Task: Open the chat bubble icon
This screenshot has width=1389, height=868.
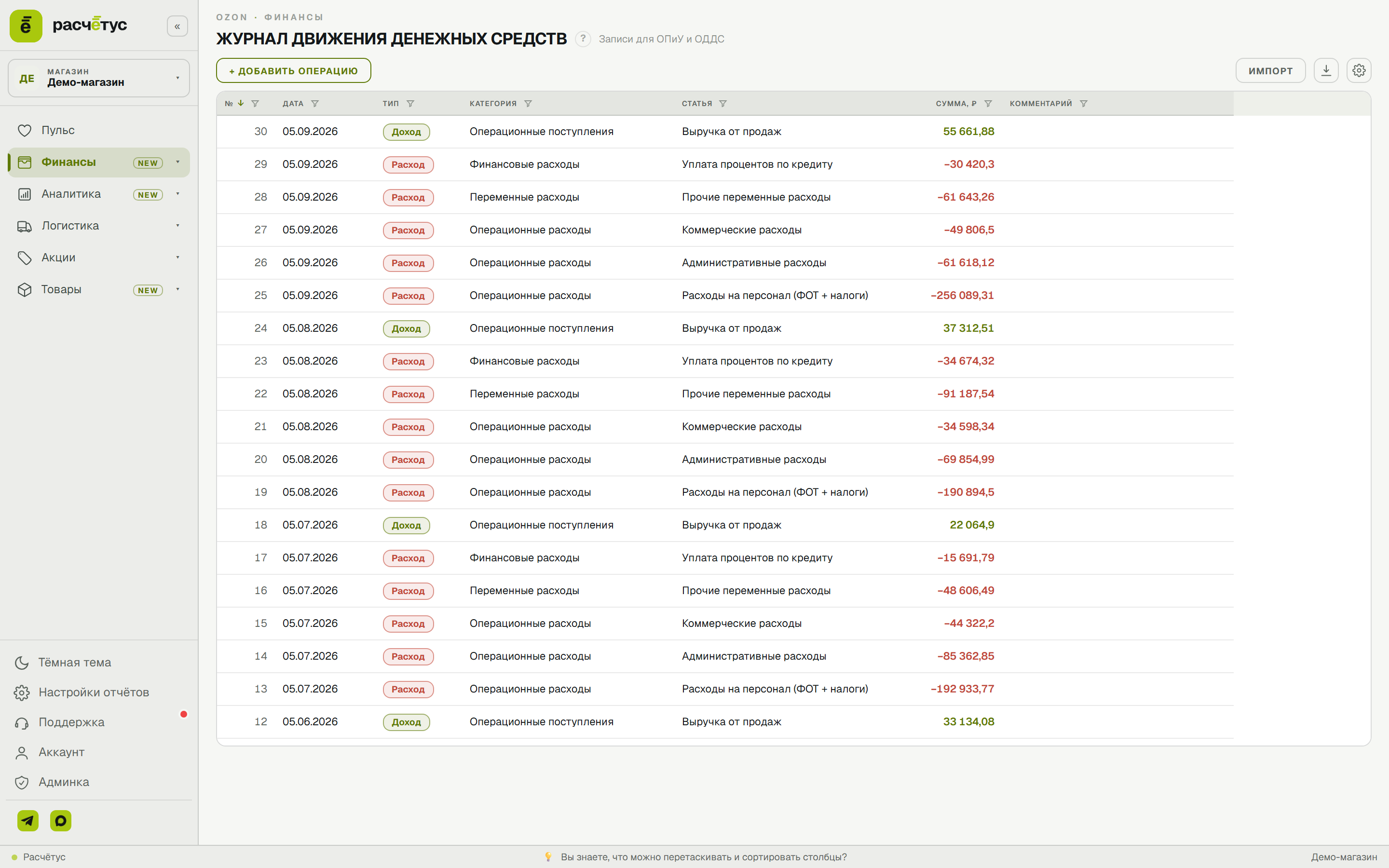Action: tap(61, 820)
